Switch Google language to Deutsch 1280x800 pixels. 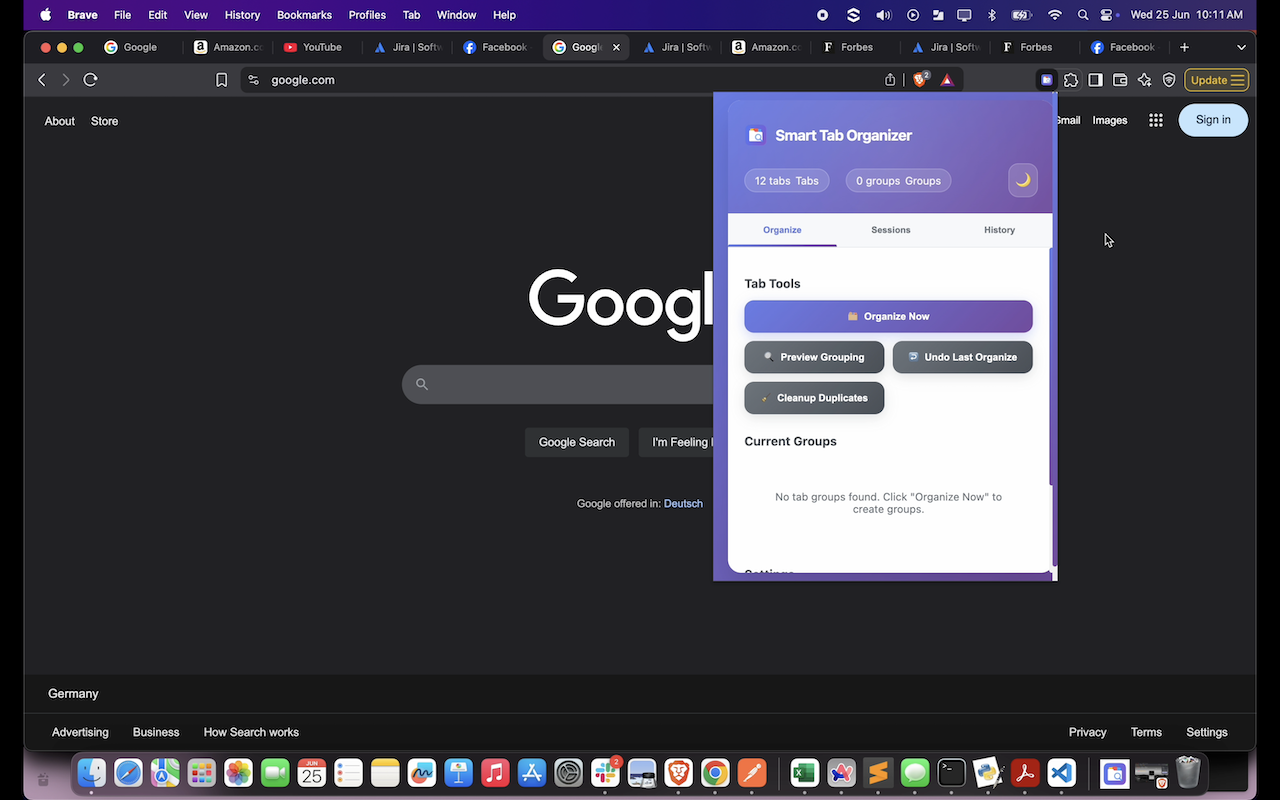[x=683, y=504]
